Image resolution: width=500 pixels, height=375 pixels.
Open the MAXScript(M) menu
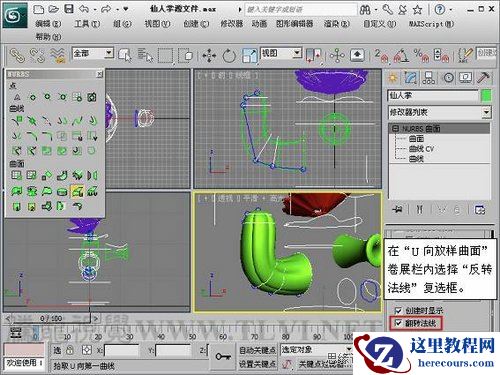(431, 24)
